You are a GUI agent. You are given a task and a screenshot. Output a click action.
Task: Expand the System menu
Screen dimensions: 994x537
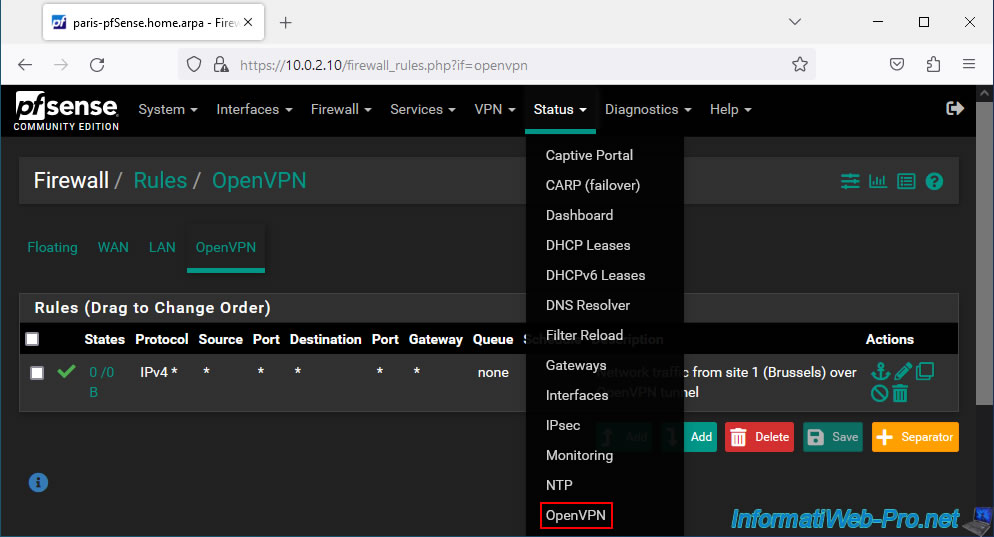click(168, 109)
